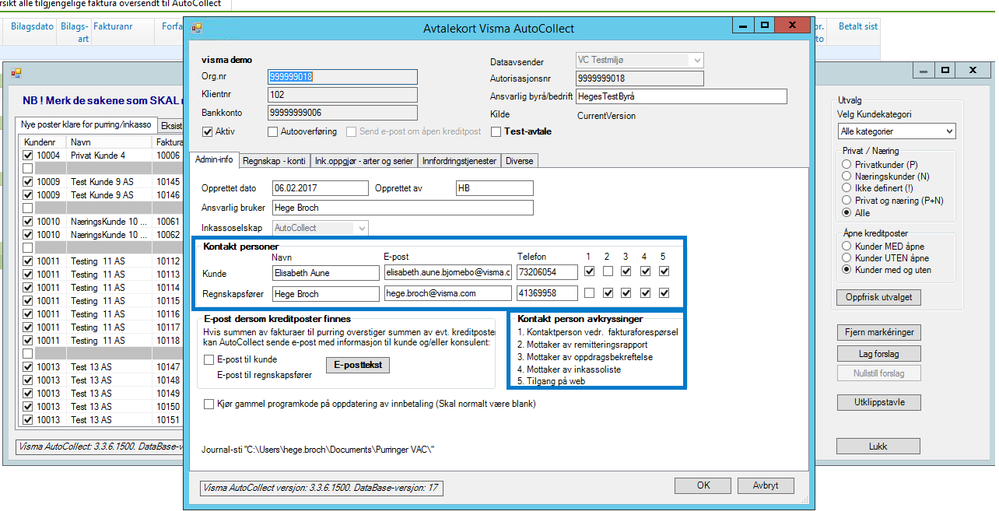Click Fjern markeringer button
Viewport: 999px width, 511px height.
click(879, 332)
